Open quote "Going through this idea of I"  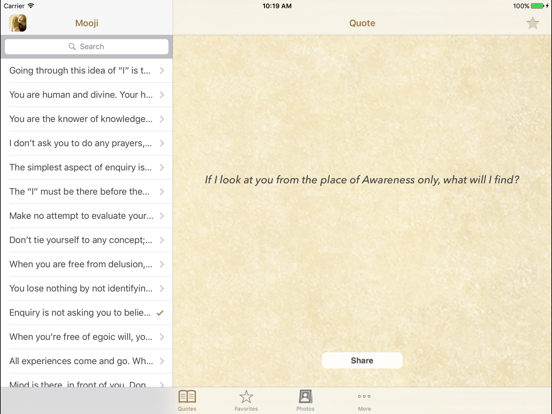click(x=87, y=71)
